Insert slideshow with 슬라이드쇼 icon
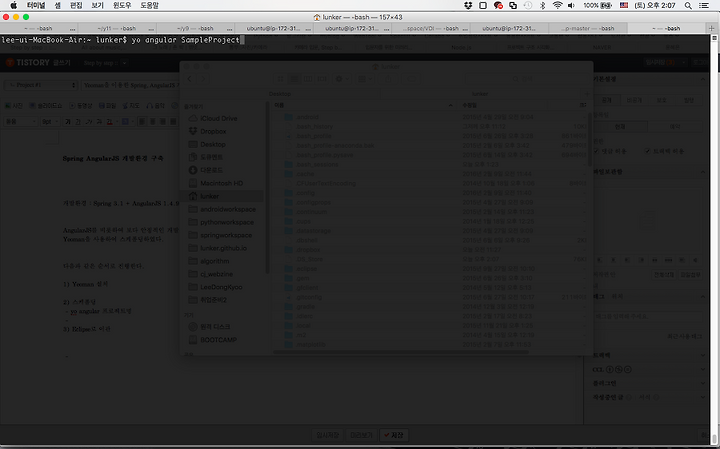Image resolution: width=720 pixels, height=449 pixels. [x=45, y=106]
